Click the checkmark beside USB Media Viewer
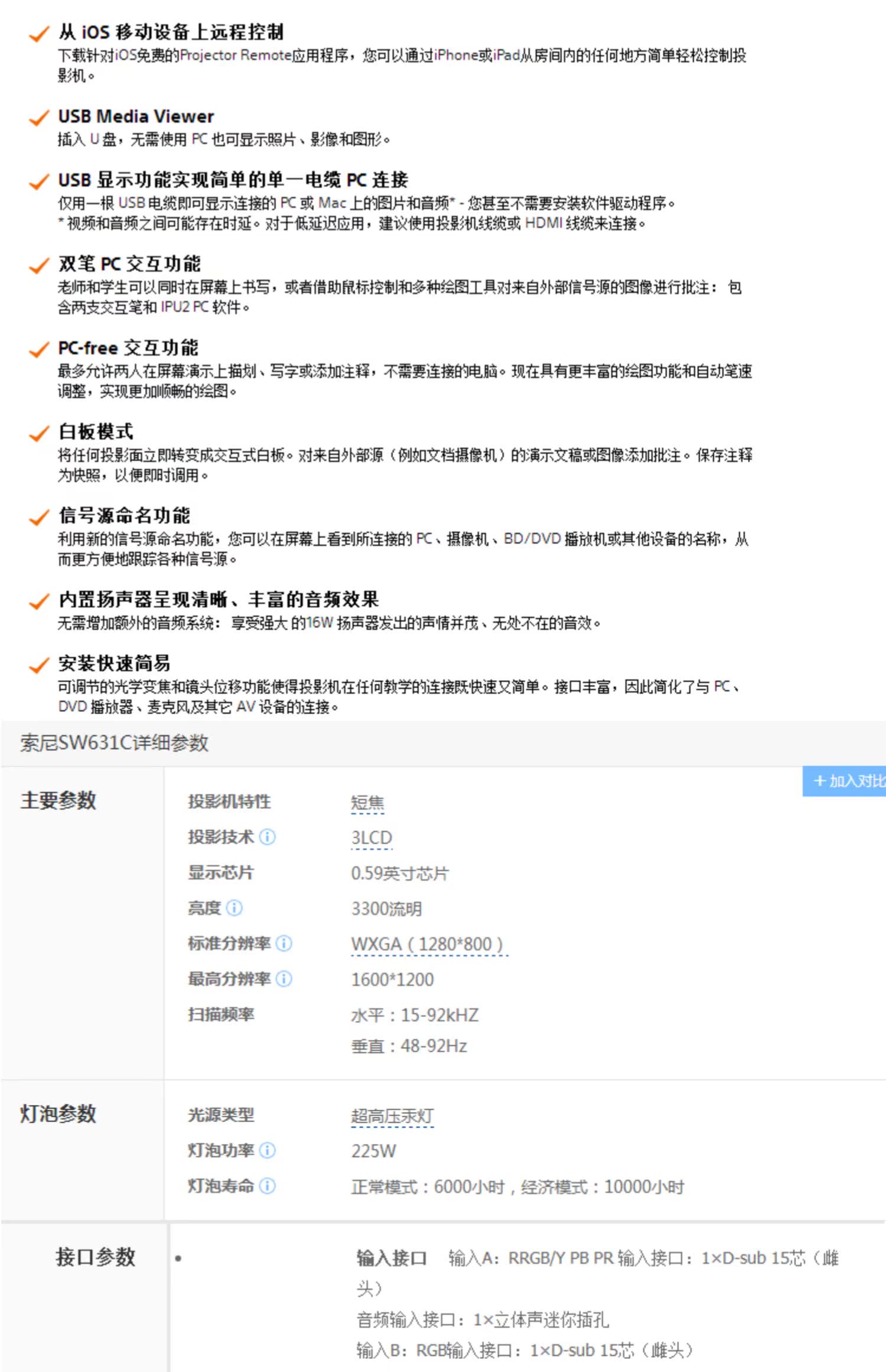The width and height of the screenshot is (886, 1372). (39, 118)
